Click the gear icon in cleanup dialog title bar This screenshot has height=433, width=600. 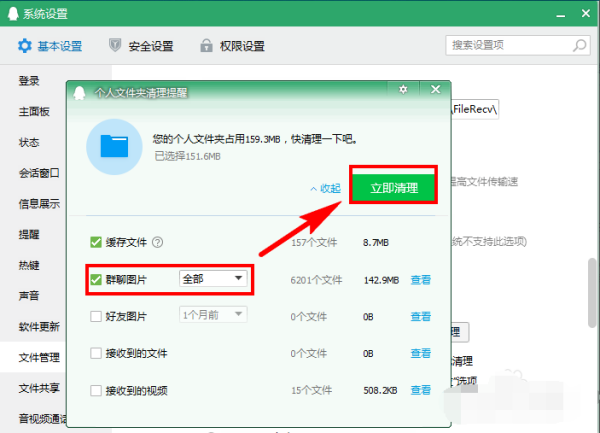403,90
